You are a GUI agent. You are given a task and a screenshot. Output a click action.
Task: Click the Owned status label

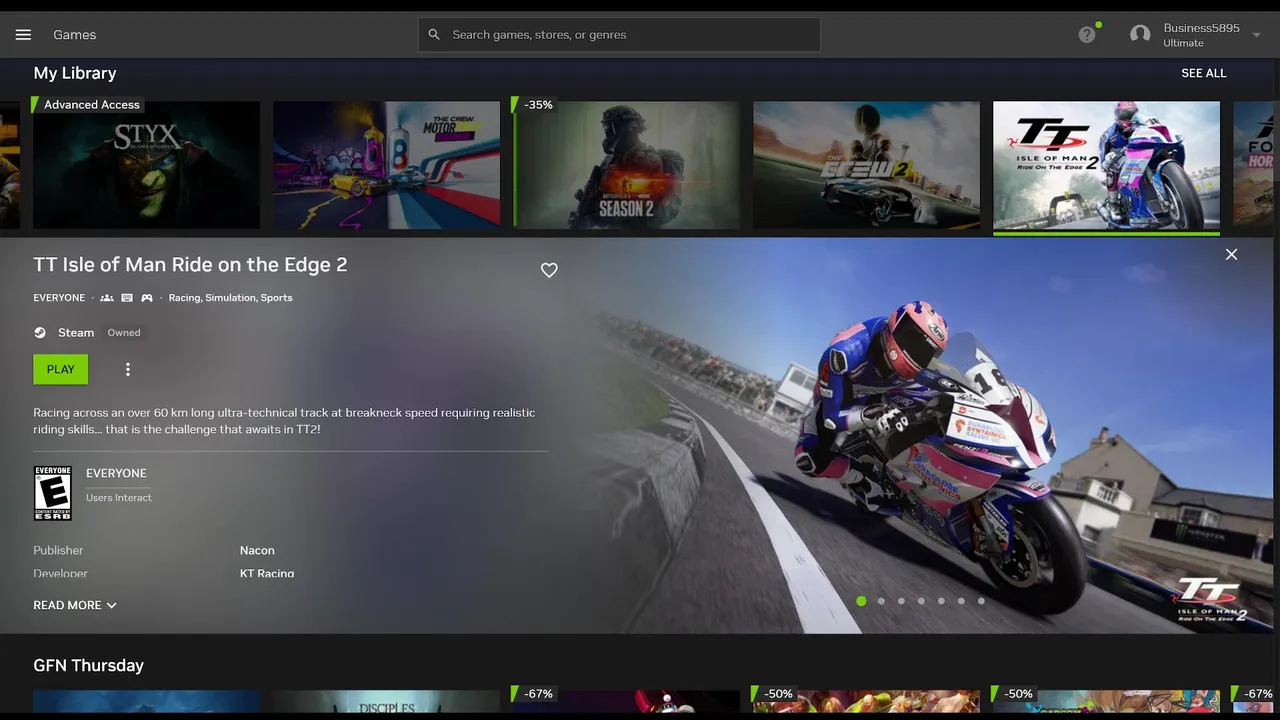124,333
